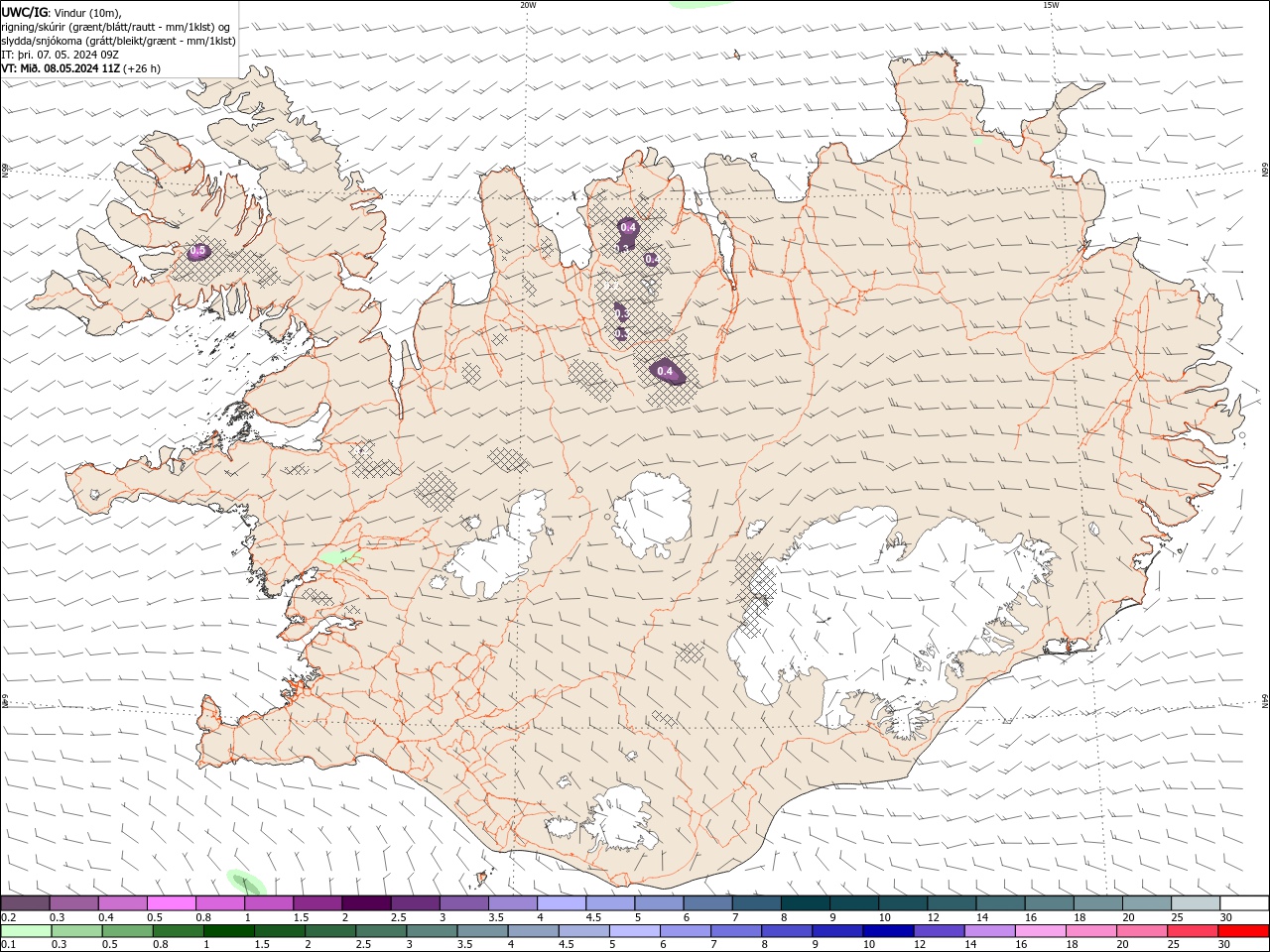Click the '0.2' legend tick label

tap(8, 917)
